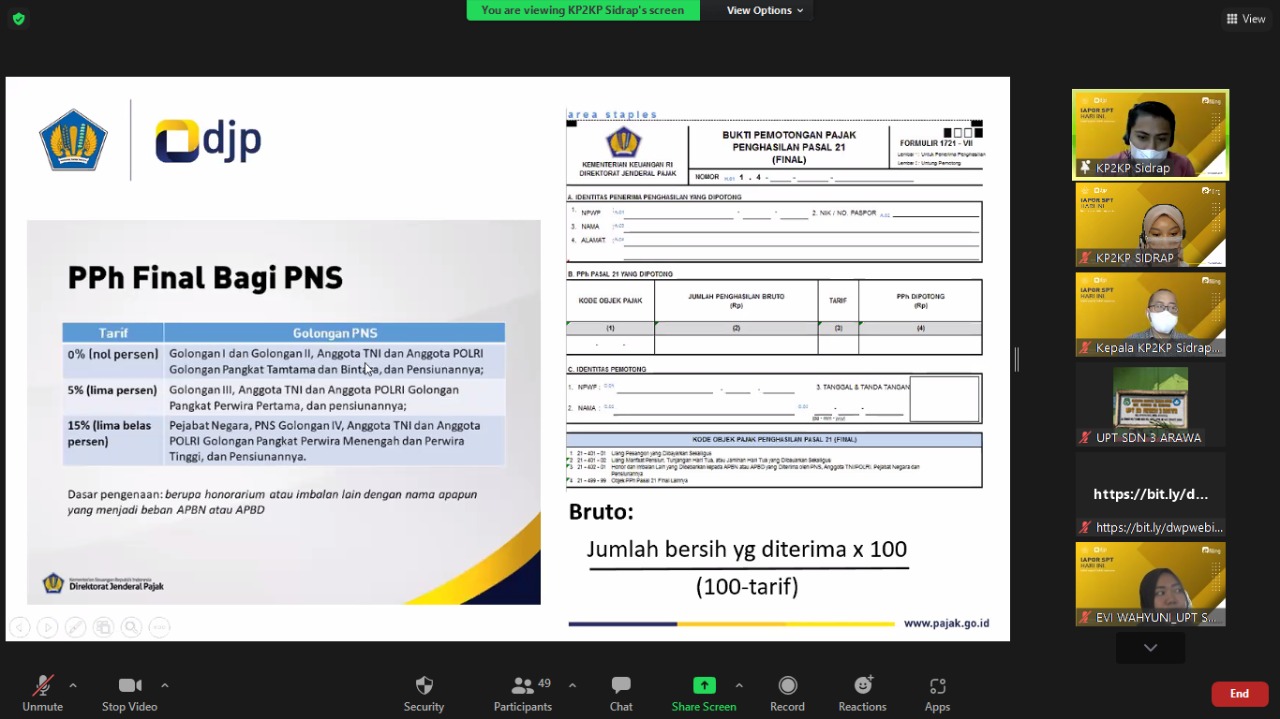Expand participants options arrow
This screenshot has width=1280, height=719.
click(x=572, y=685)
